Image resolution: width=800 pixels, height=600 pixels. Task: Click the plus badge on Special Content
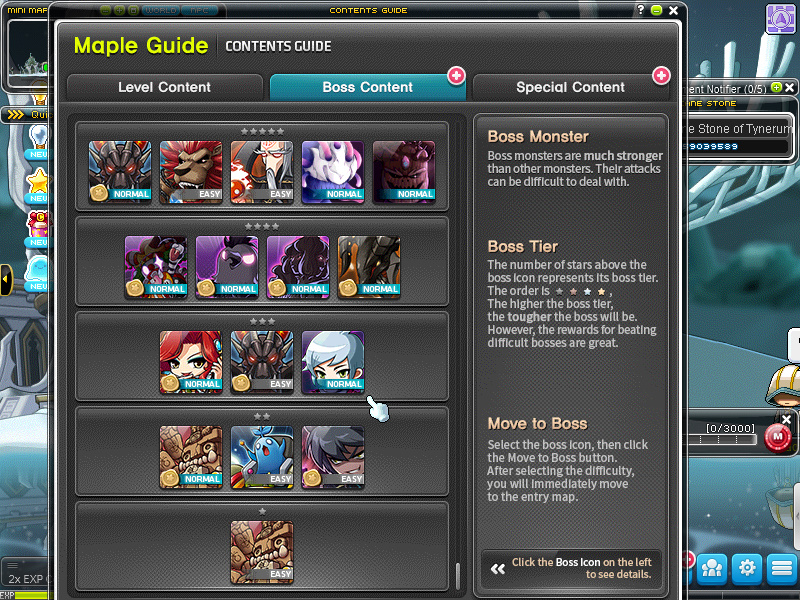[661, 76]
